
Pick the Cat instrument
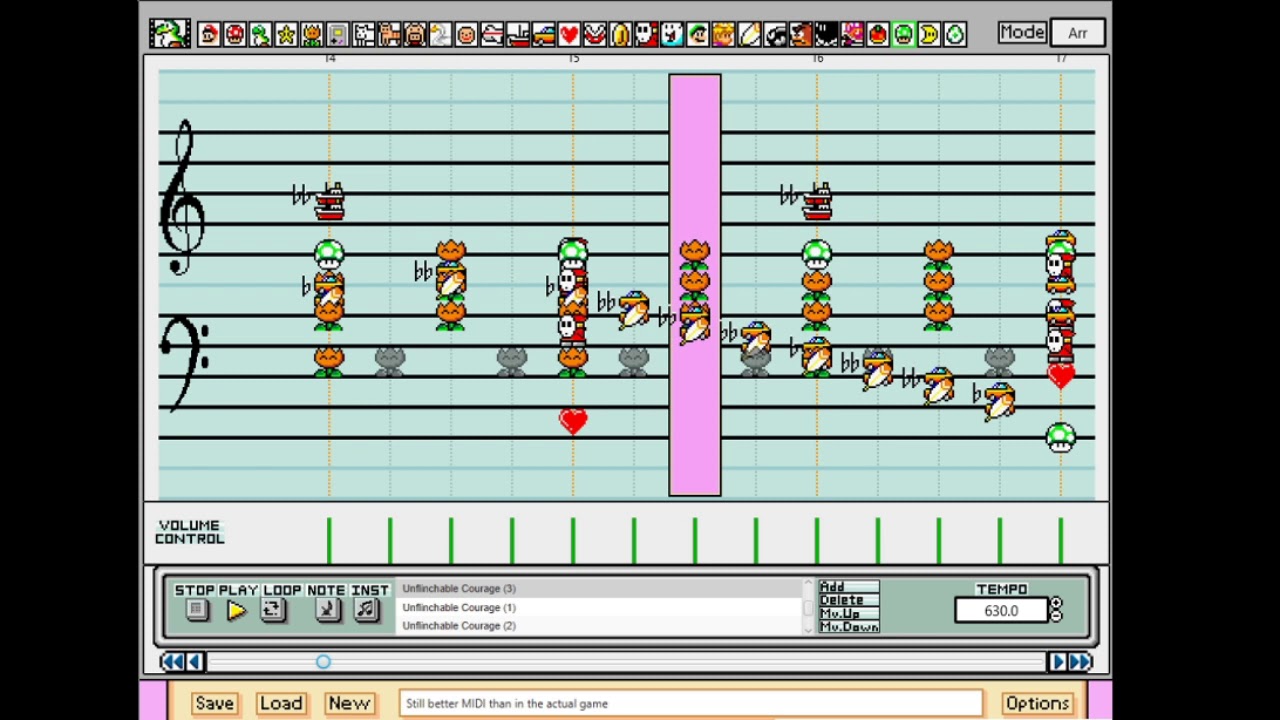point(389,34)
